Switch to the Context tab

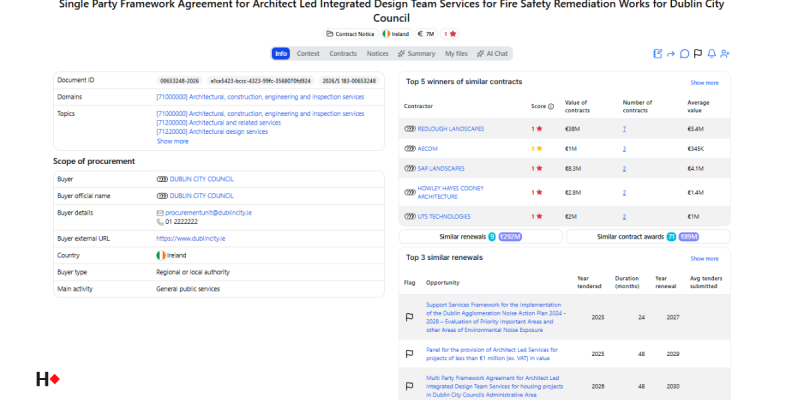308,54
